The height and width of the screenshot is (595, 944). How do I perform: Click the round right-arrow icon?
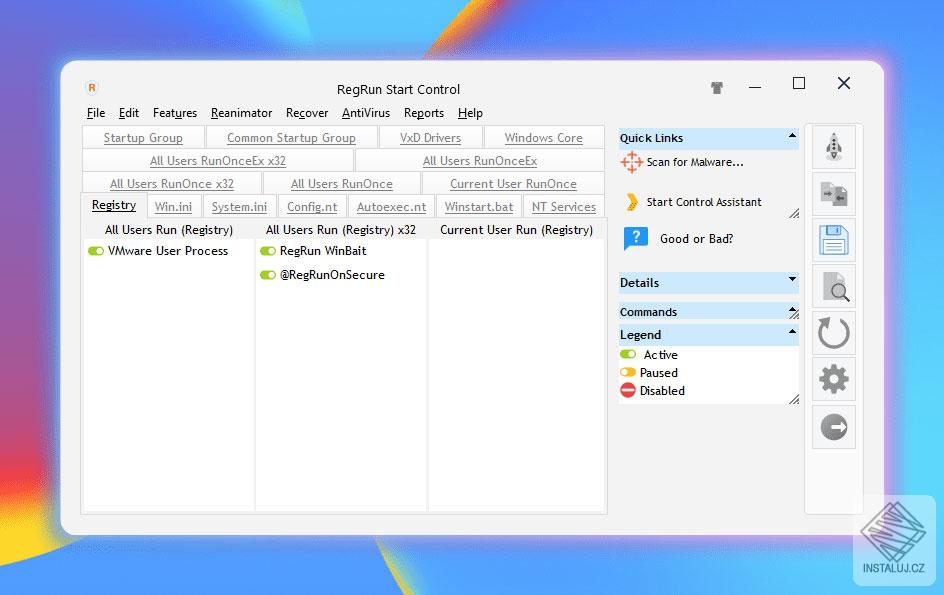(834, 427)
